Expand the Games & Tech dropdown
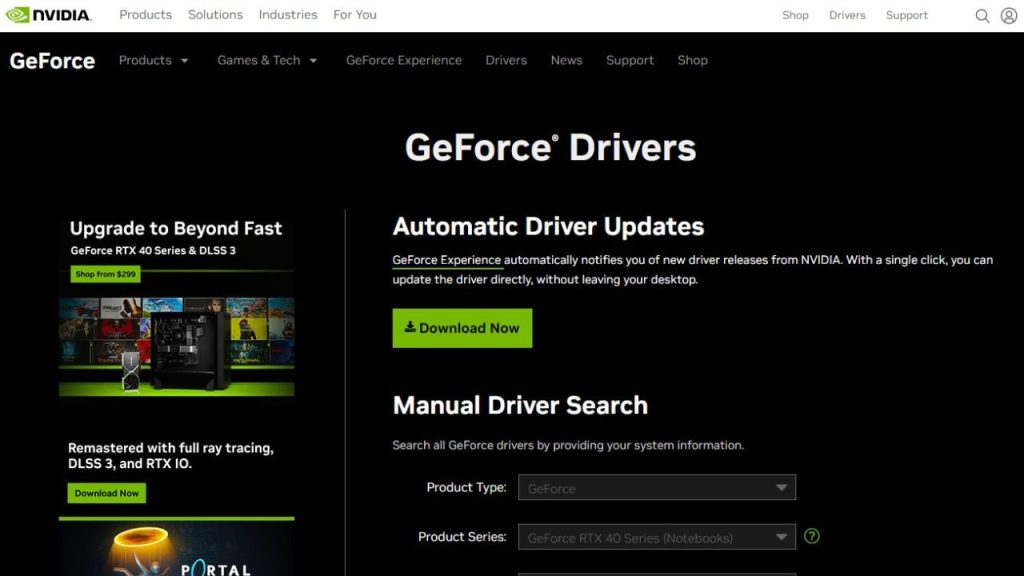The image size is (1024, 576). pyautogui.click(x=267, y=60)
